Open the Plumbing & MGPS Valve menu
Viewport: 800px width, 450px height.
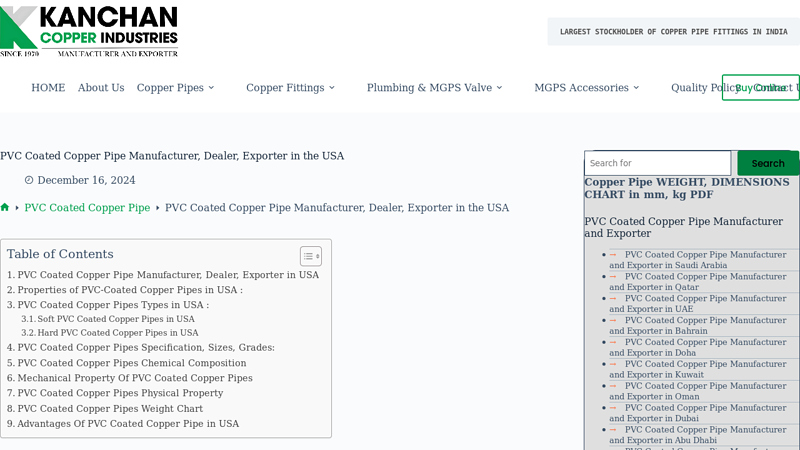coord(429,88)
